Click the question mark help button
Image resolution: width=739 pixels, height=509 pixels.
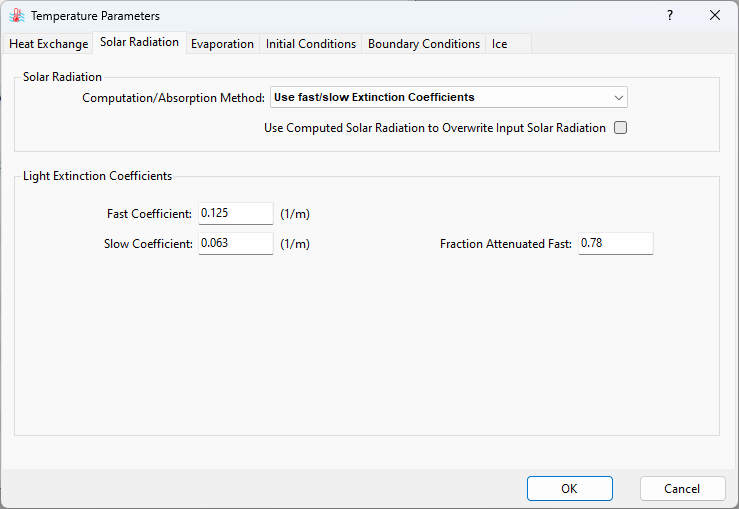click(x=670, y=16)
